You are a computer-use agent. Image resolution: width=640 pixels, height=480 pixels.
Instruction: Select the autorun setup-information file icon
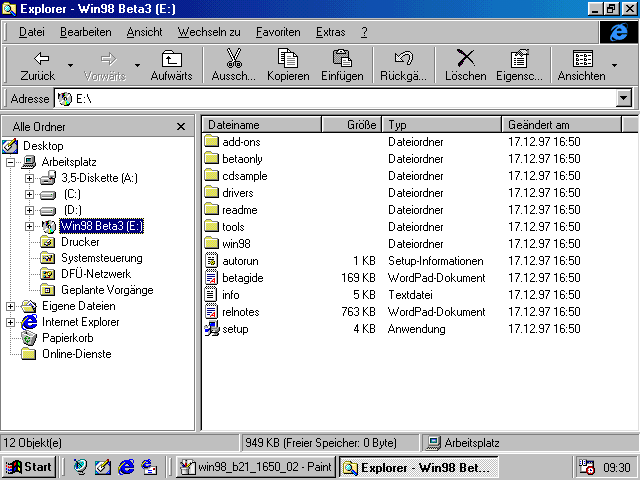pyautogui.click(x=211, y=261)
